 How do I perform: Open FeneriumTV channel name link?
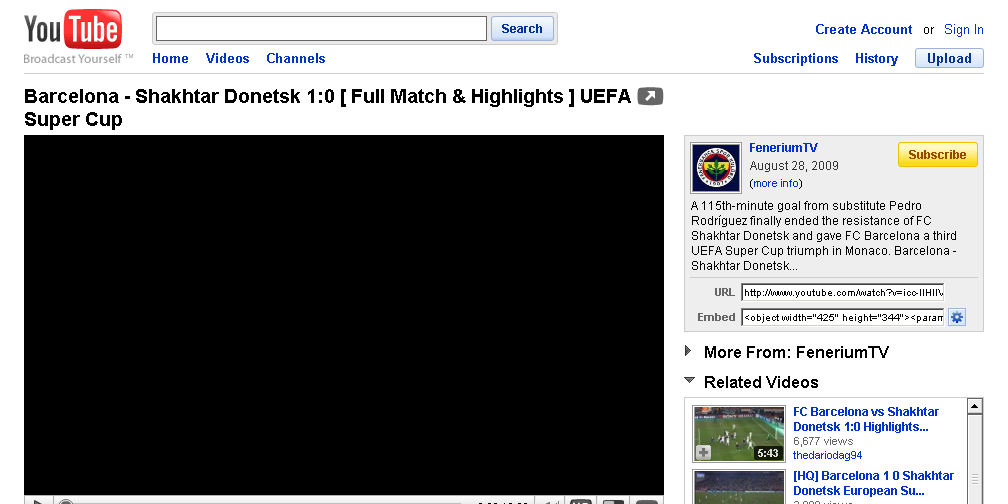click(783, 148)
